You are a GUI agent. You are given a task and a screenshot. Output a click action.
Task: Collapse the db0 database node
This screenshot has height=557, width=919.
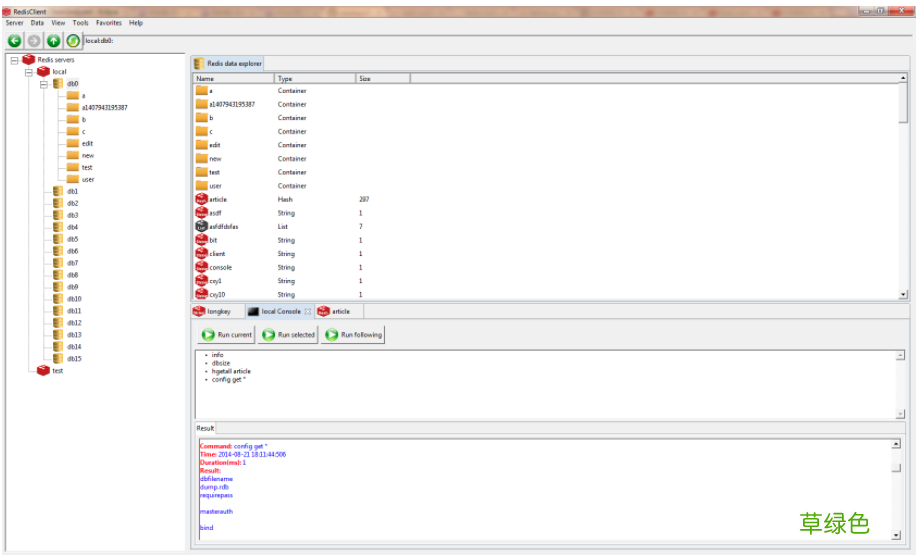[x=44, y=84]
